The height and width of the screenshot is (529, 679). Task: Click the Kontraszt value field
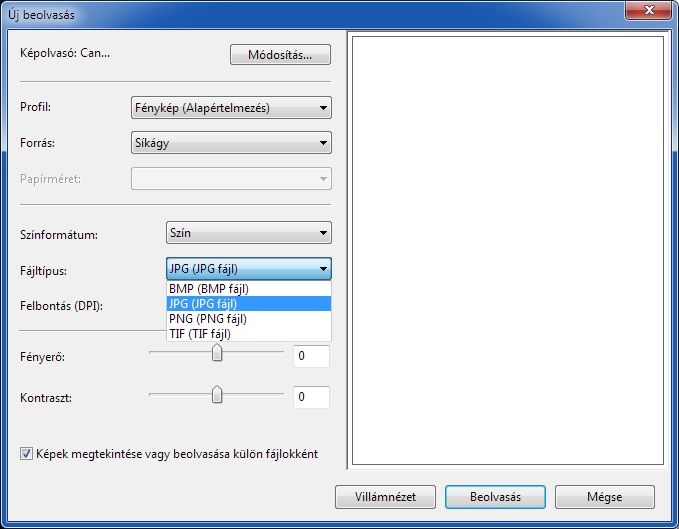pos(311,397)
